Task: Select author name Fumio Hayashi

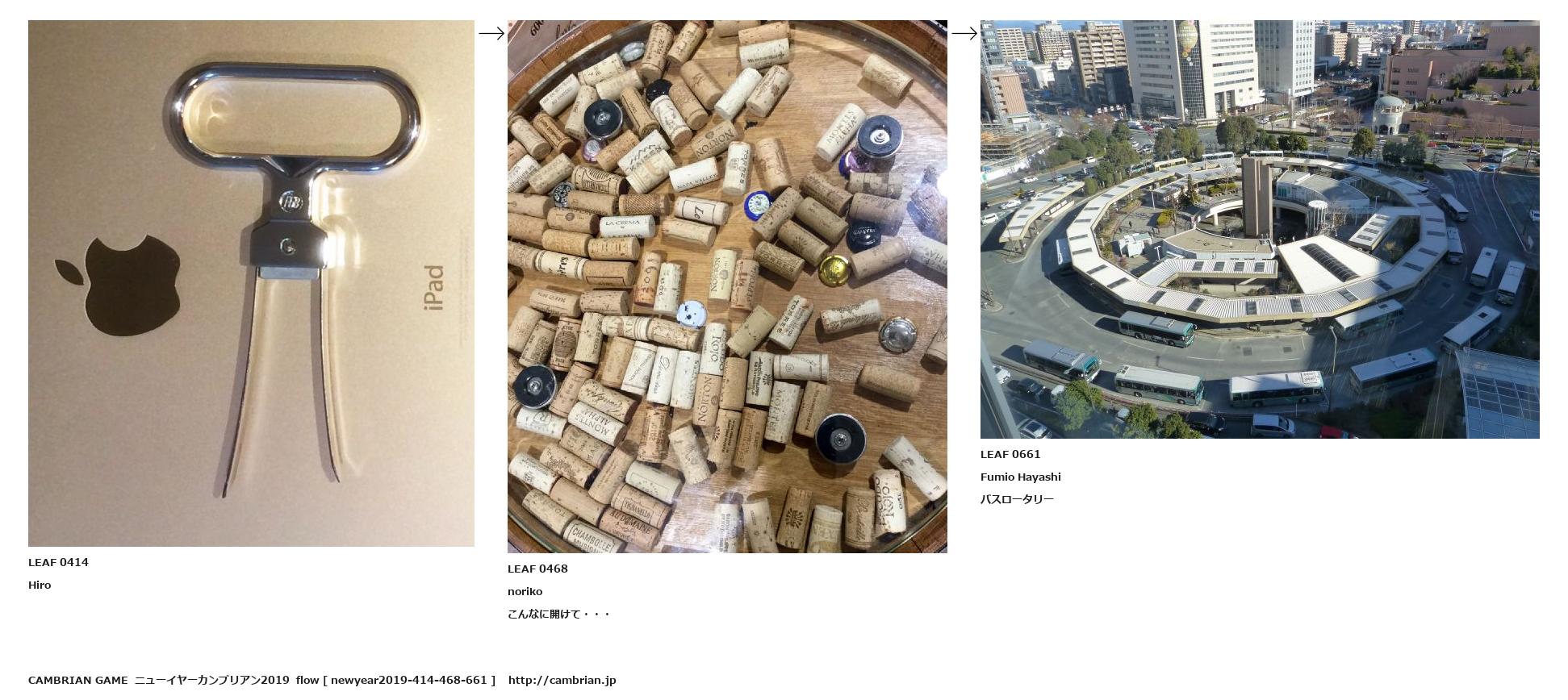Action: click(1021, 477)
